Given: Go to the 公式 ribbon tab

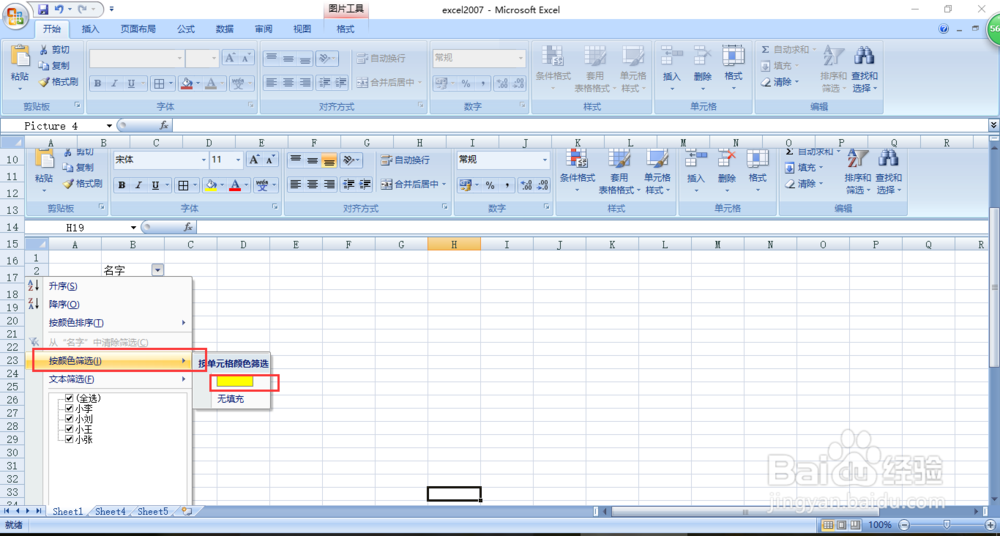Looking at the screenshot, I should (186, 29).
